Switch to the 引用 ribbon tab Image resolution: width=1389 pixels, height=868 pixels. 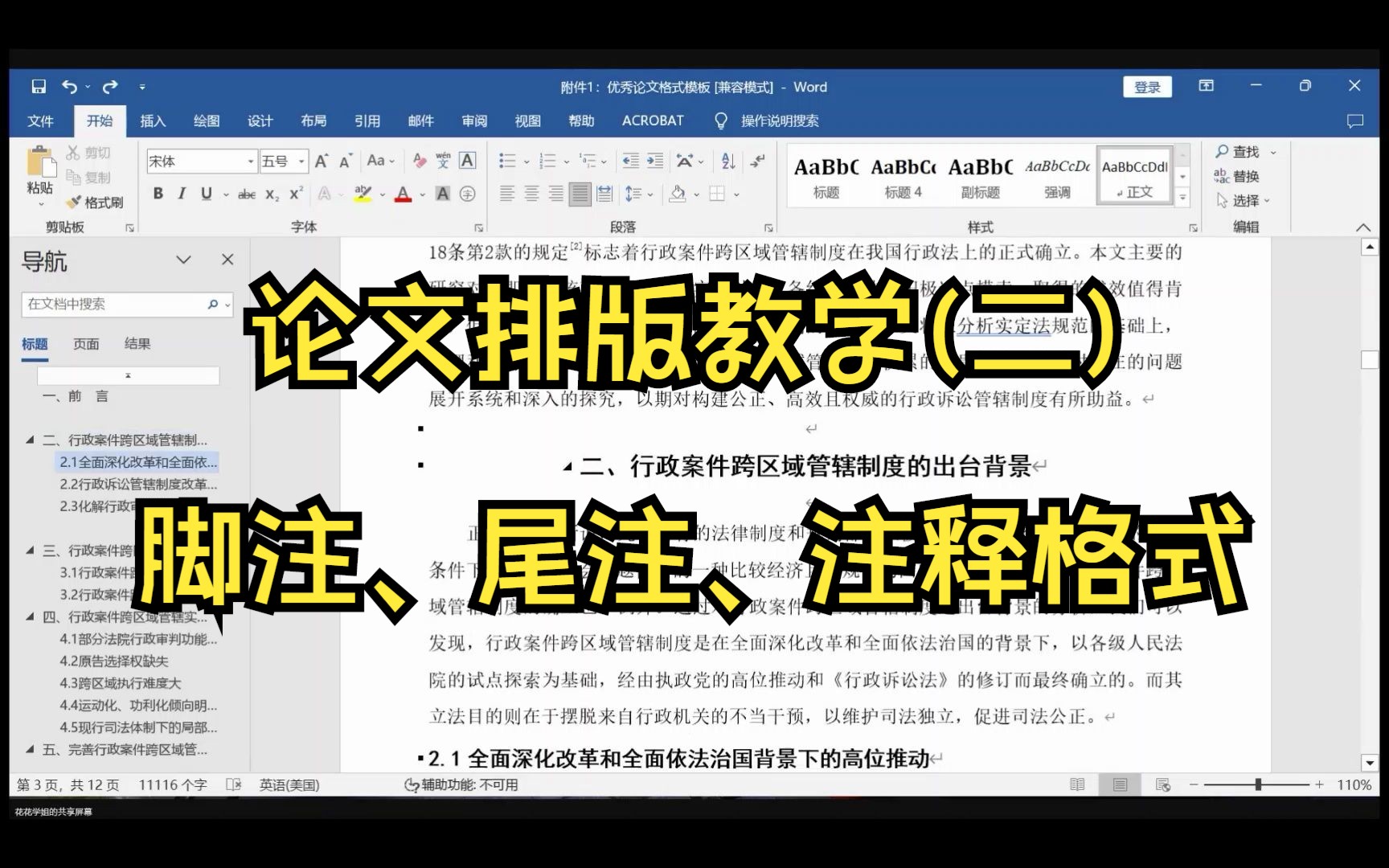(x=367, y=121)
